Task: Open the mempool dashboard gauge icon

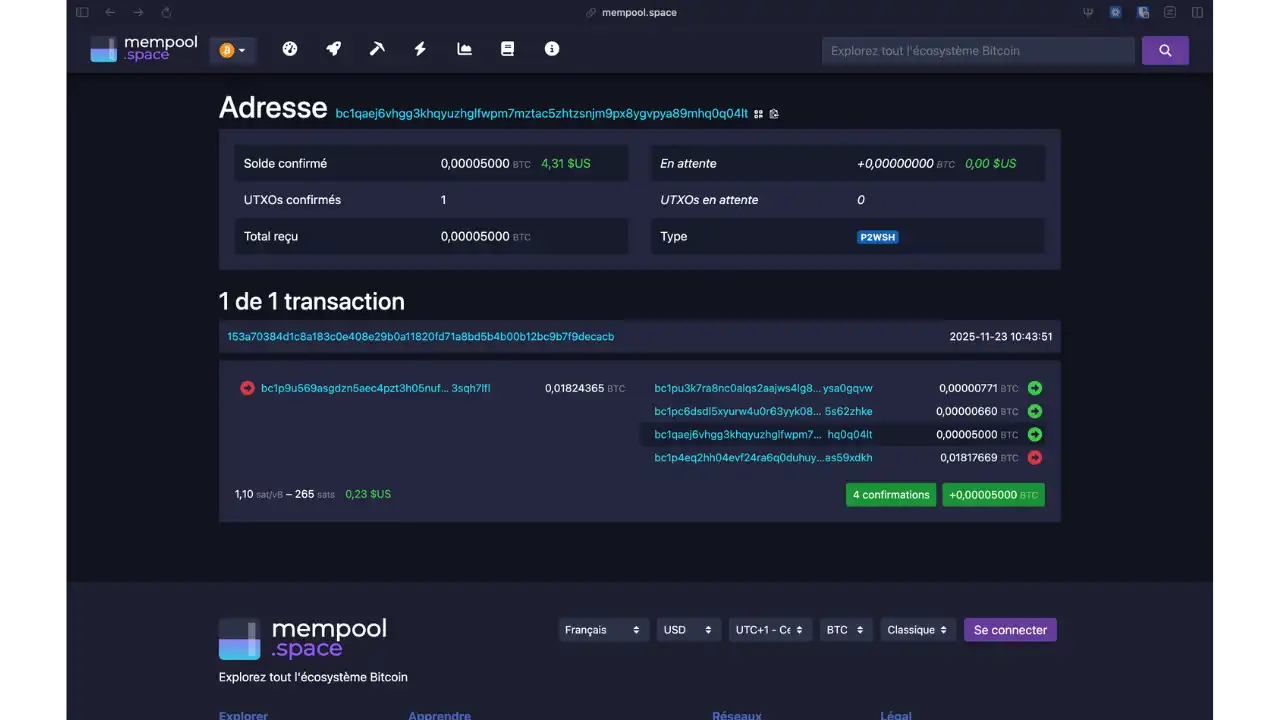Action: coord(290,48)
